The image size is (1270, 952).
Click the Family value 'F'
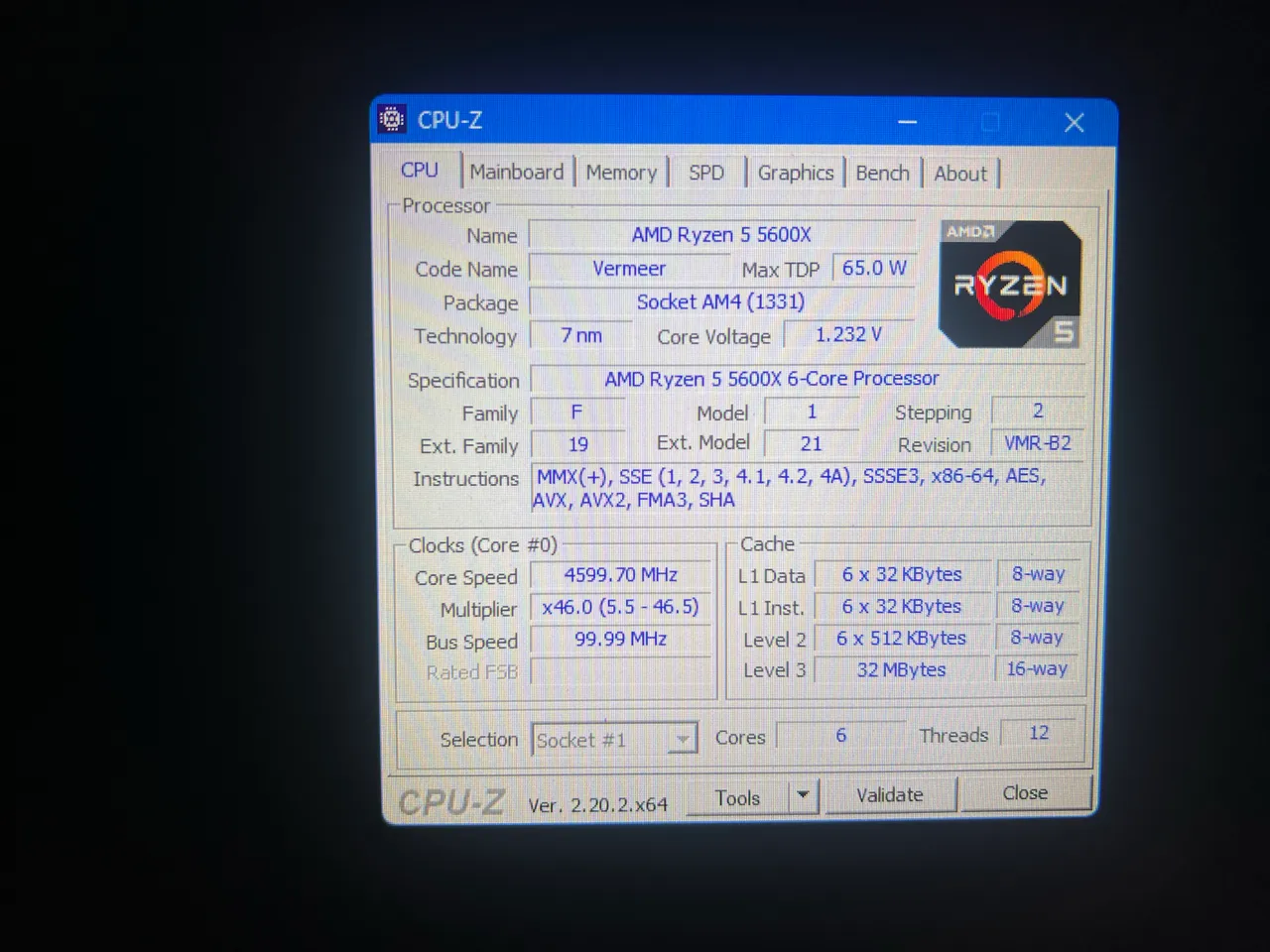(x=577, y=412)
